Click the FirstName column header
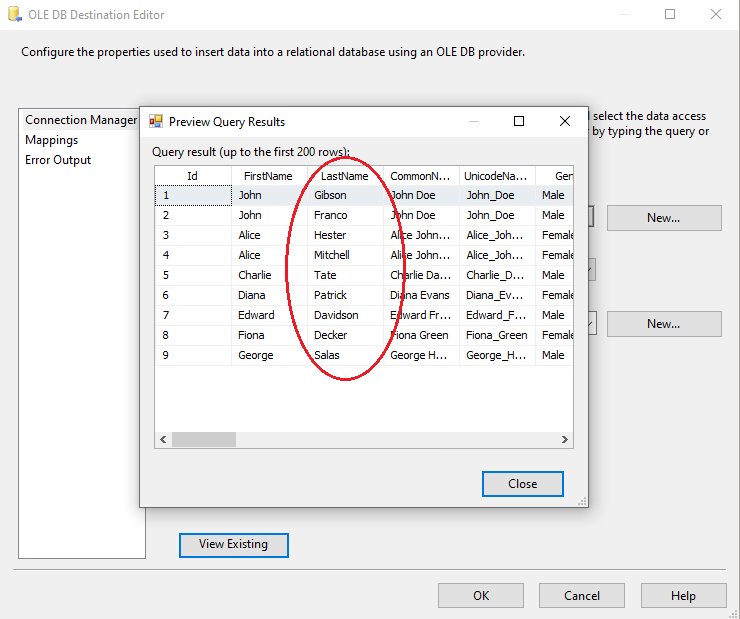The image size is (740, 619). tap(268, 176)
